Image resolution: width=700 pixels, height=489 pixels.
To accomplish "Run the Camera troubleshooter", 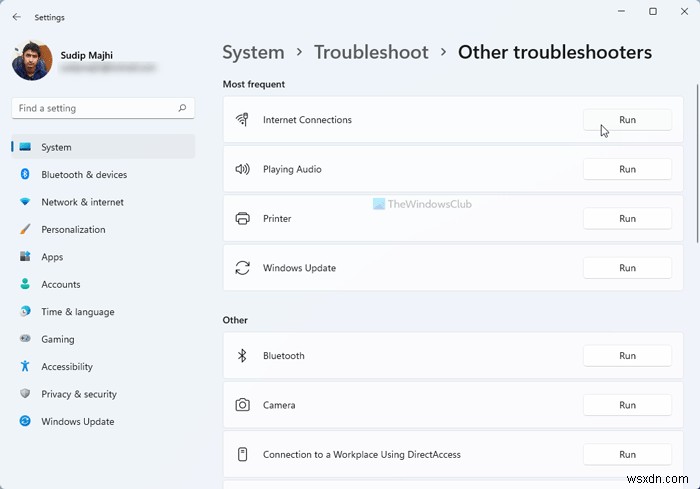I will [x=627, y=405].
